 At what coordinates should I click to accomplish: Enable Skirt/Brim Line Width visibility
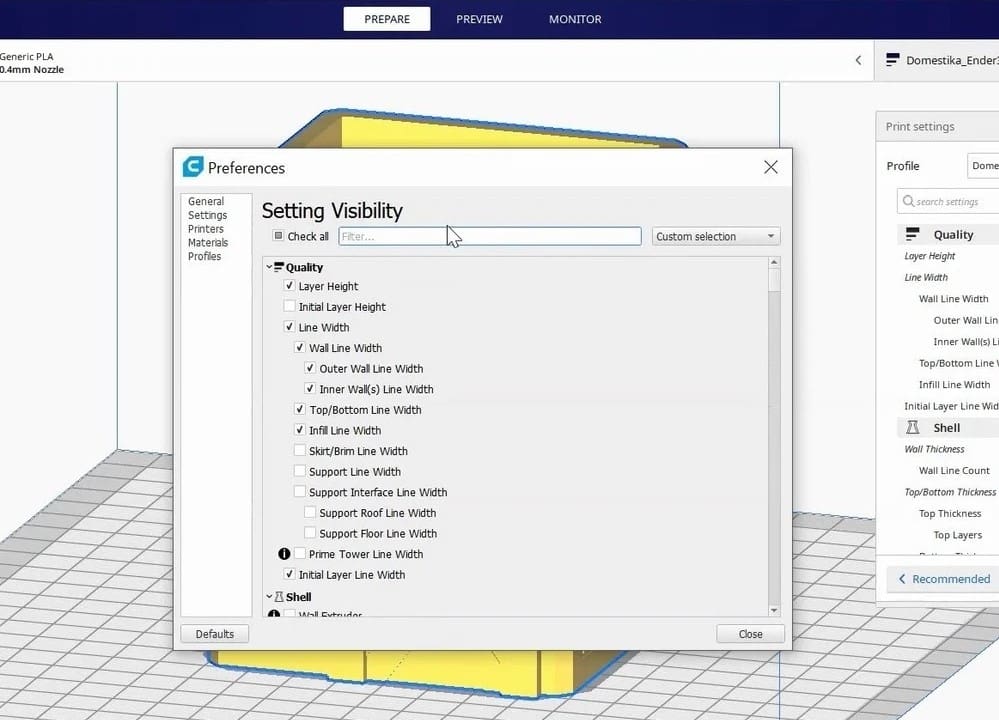(x=299, y=450)
